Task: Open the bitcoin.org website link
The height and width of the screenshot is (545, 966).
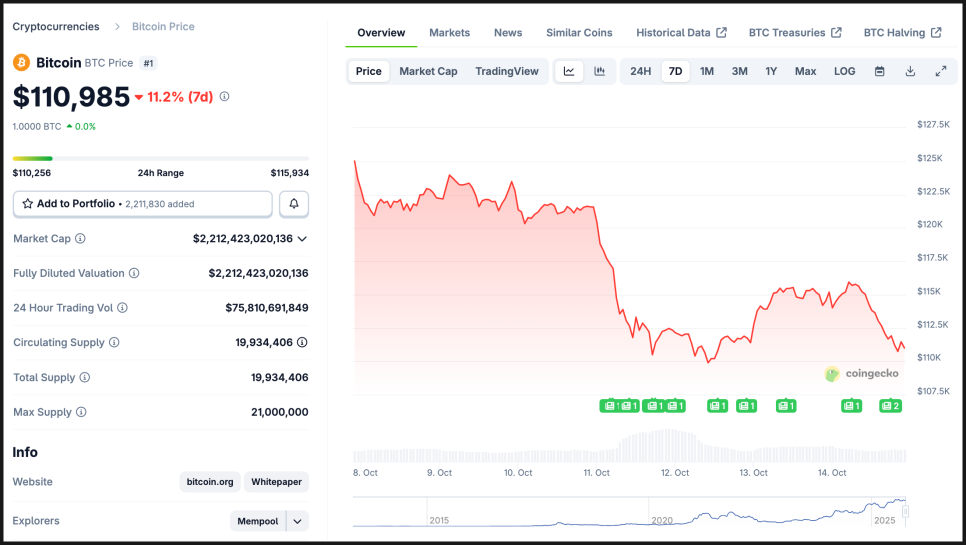Action: coord(210,482)
